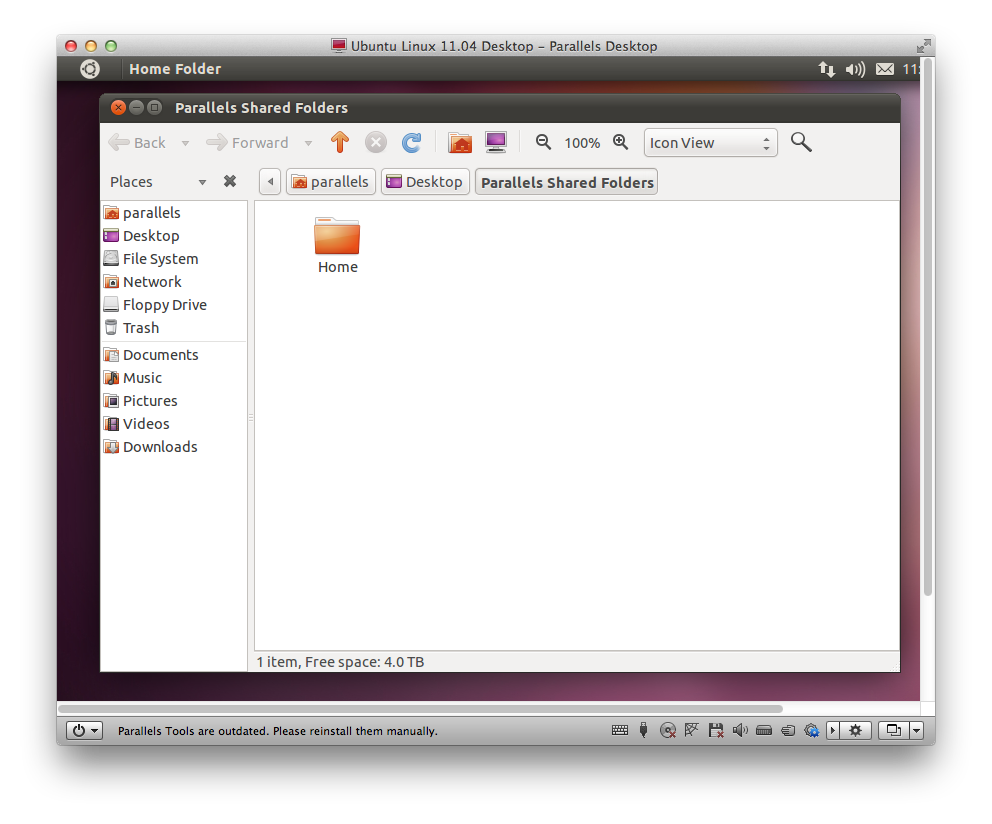Click the horizontal scrollbar of VM window
Screen dimensions: 992x824
[x=421, y=709]
